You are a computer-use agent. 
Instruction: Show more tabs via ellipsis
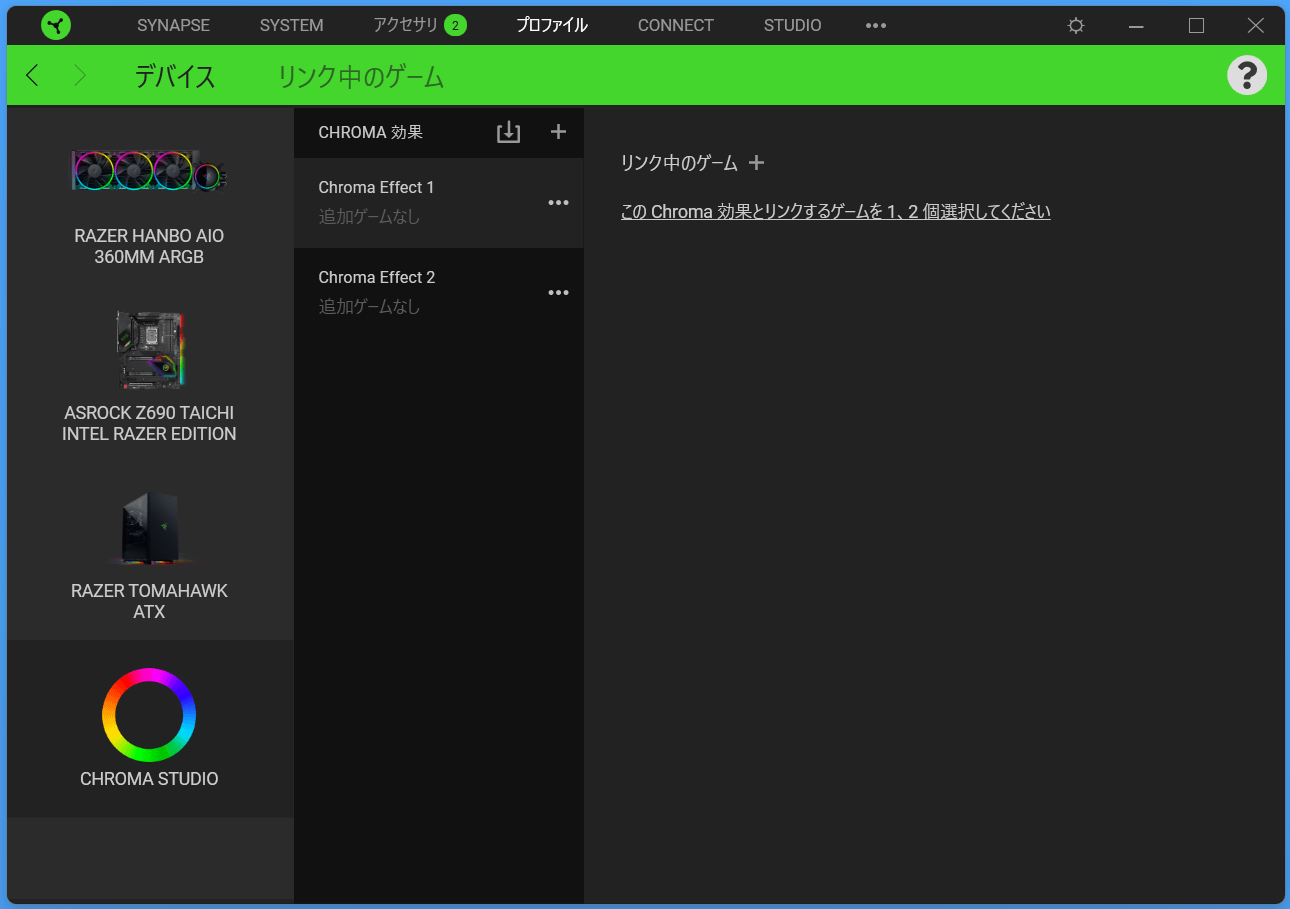click(876, 26)
